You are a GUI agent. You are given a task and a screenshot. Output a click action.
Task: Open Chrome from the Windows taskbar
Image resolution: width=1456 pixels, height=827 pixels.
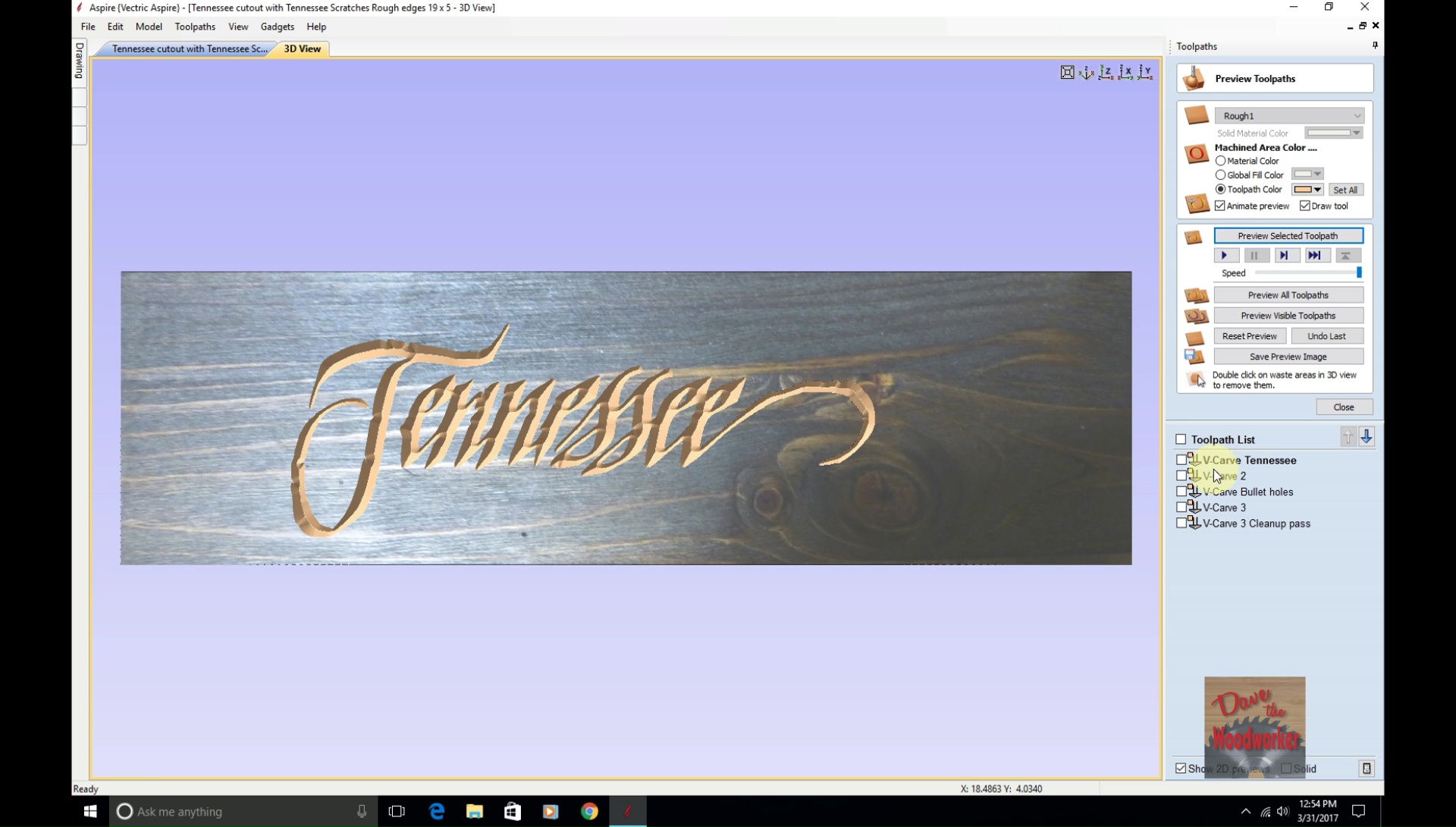point(589,811)
